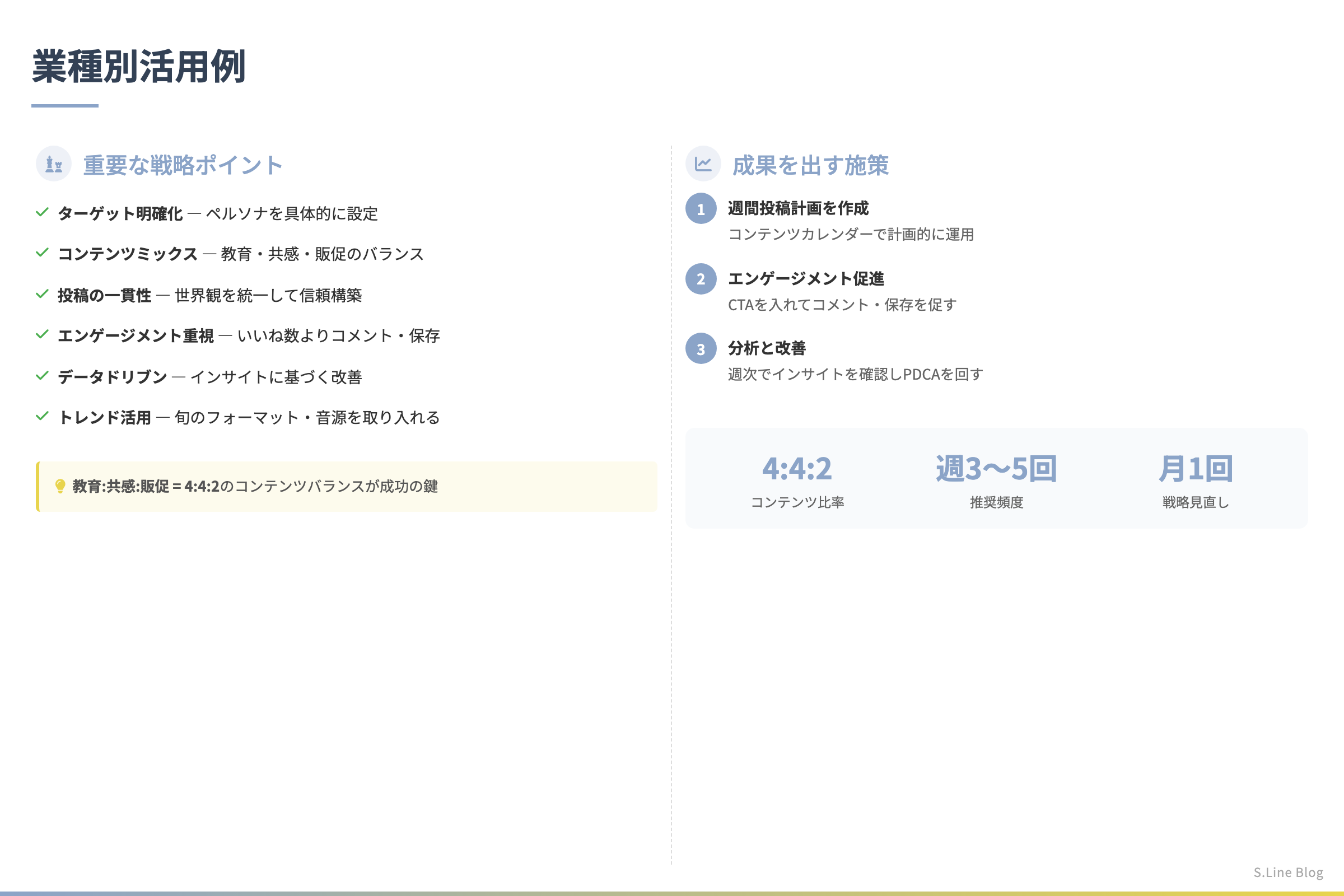The width and height of the screenshot is (1344, 896).
Task: Click the description 週次でインサイトを確認しPDCAを回す
Action: click(x=856, y=375)
